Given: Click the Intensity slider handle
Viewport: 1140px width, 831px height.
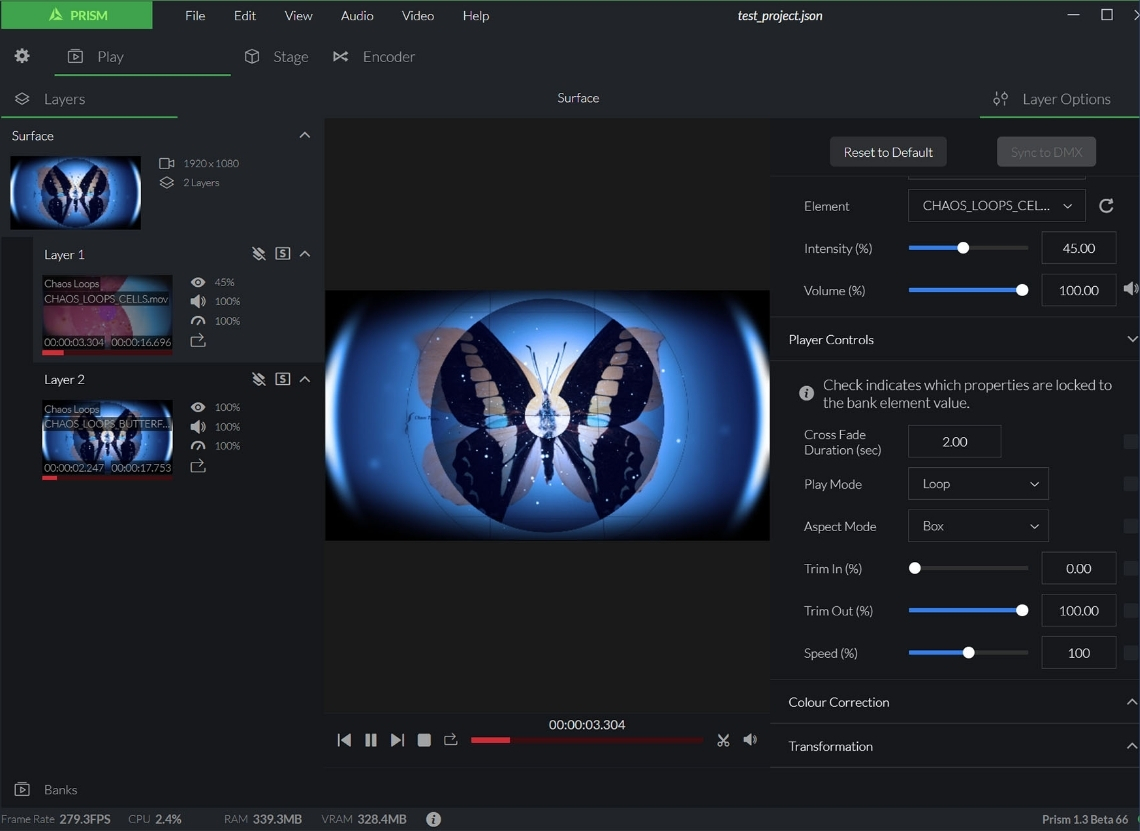Looking at the screenshot, I should coord(963,248).
